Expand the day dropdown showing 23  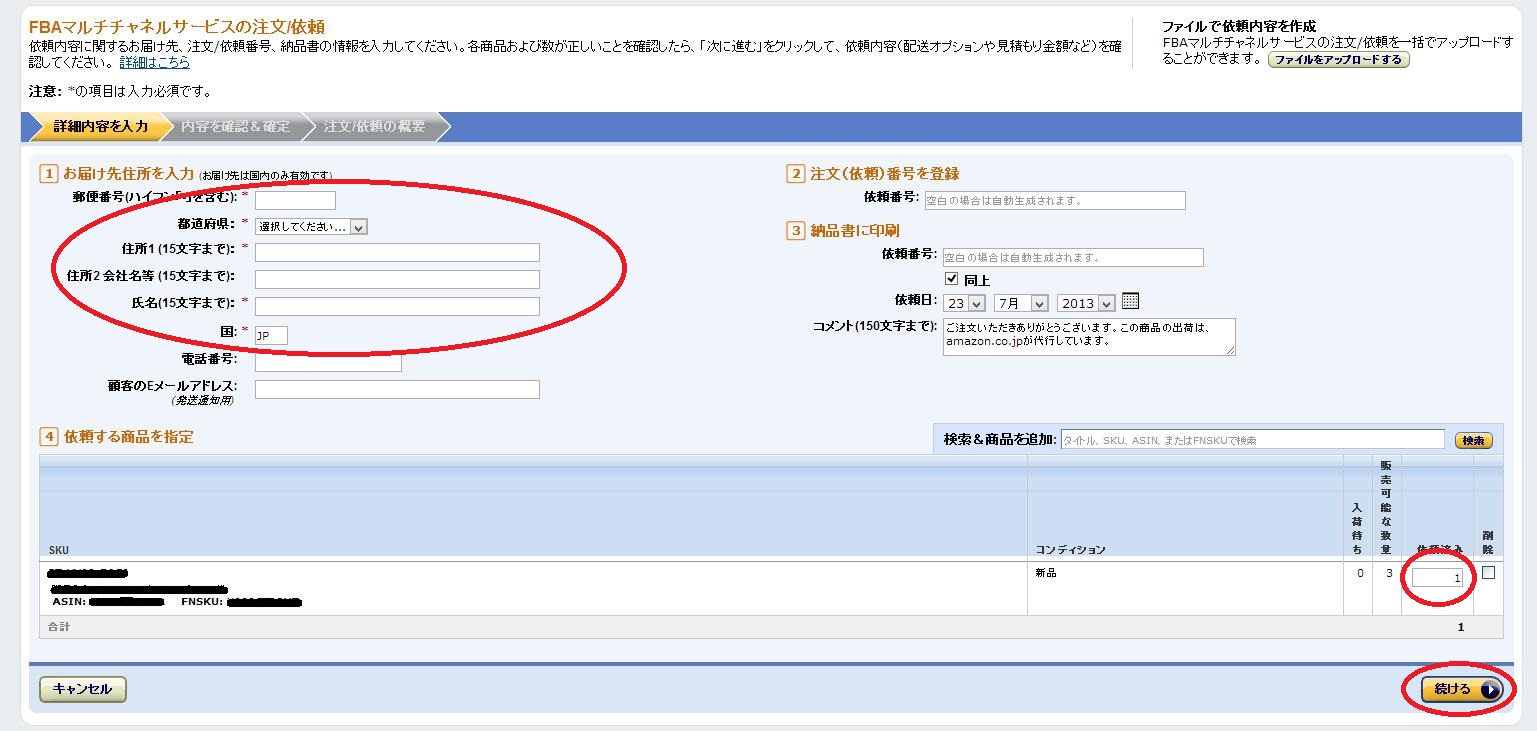tap(965, 303)
